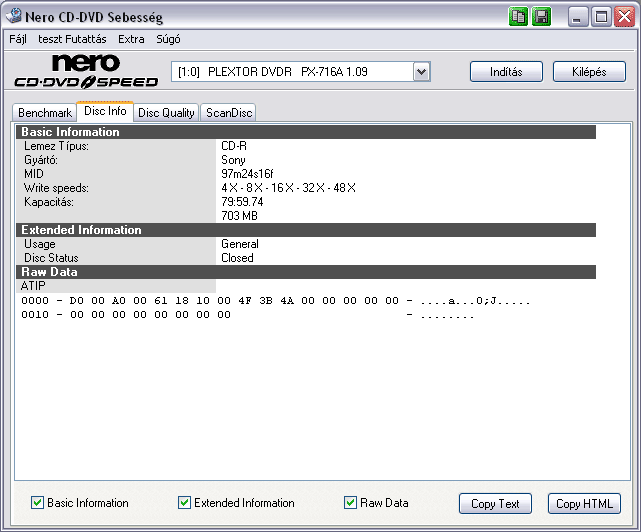Click the green save floppy icon in title bar

pyautogui.click(x=541, y=17)
